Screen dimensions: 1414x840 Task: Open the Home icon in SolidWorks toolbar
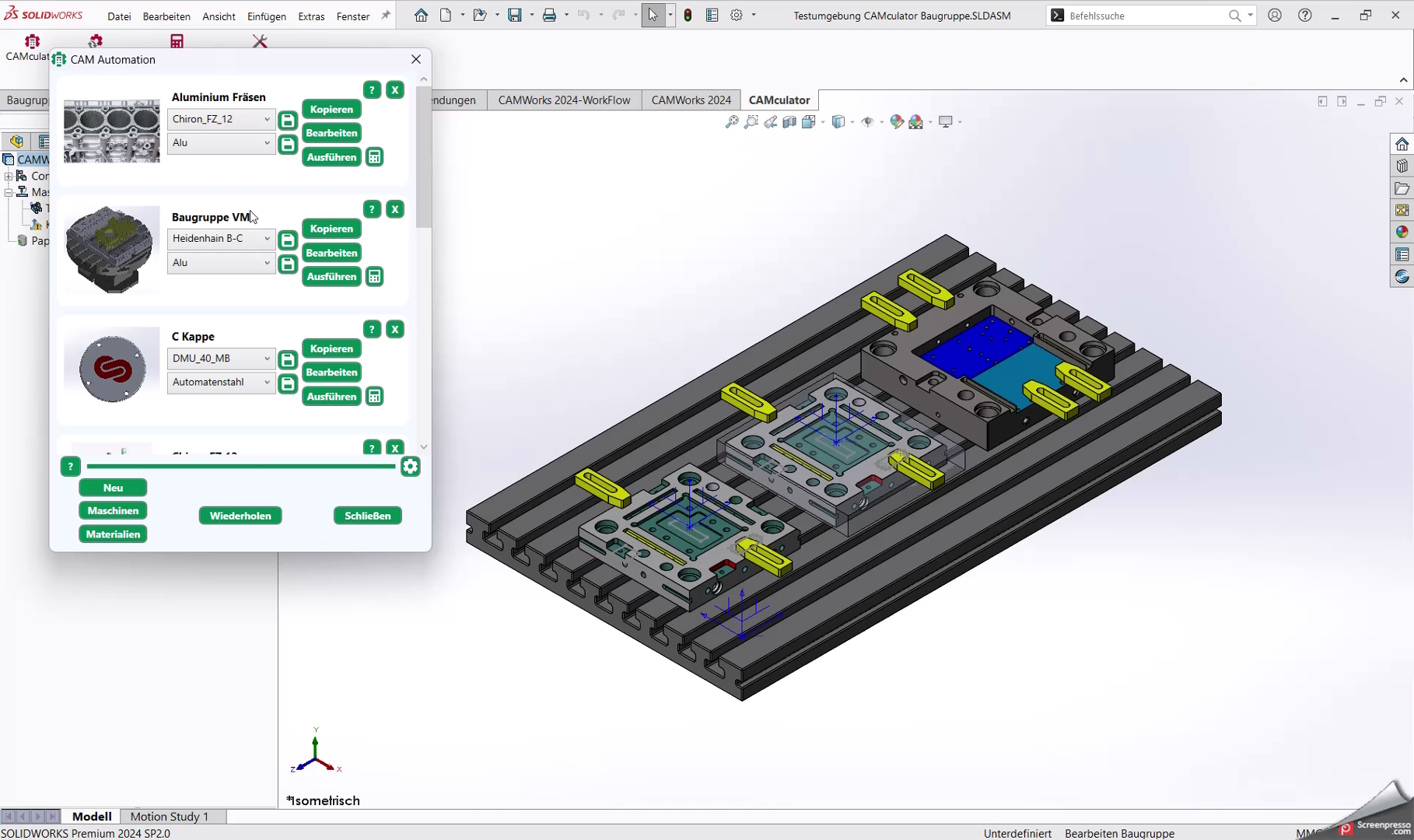[x=421, y=16]
